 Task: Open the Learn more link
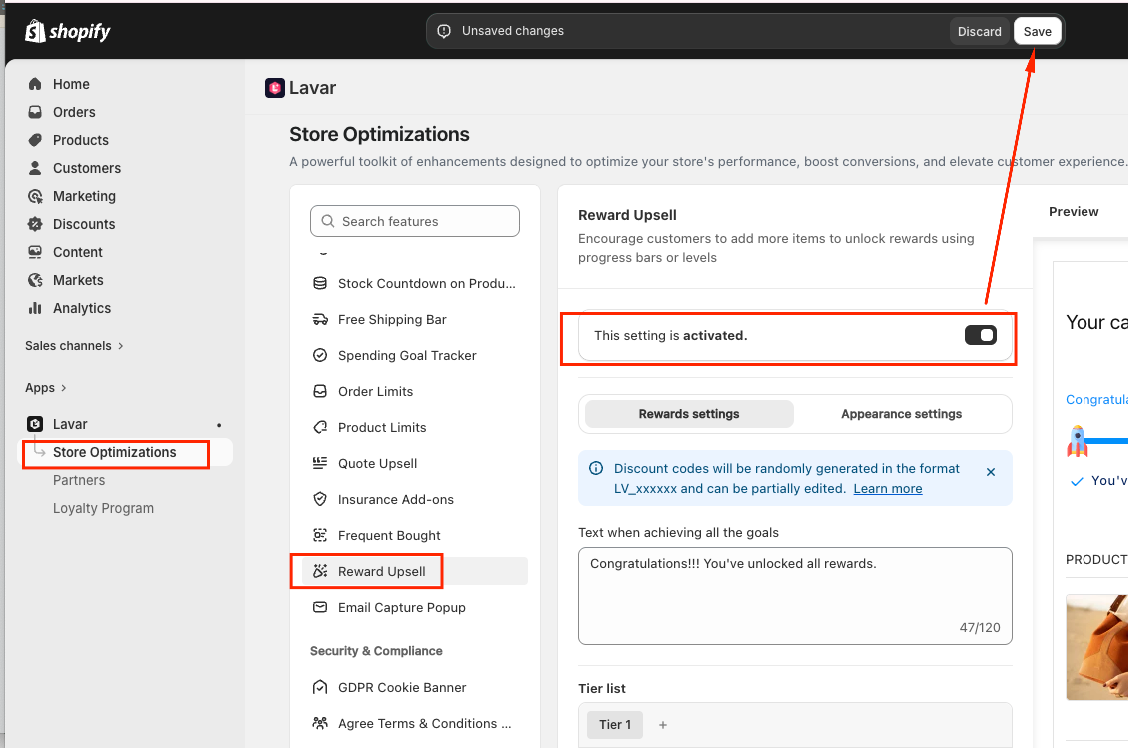tap(888, 489)
